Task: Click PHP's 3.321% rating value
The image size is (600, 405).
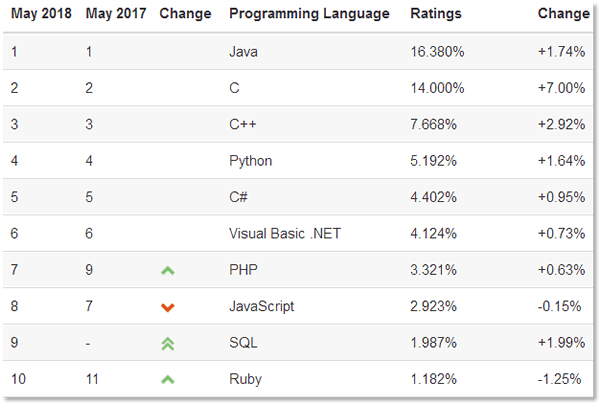Action: click(x=435, y=270)
